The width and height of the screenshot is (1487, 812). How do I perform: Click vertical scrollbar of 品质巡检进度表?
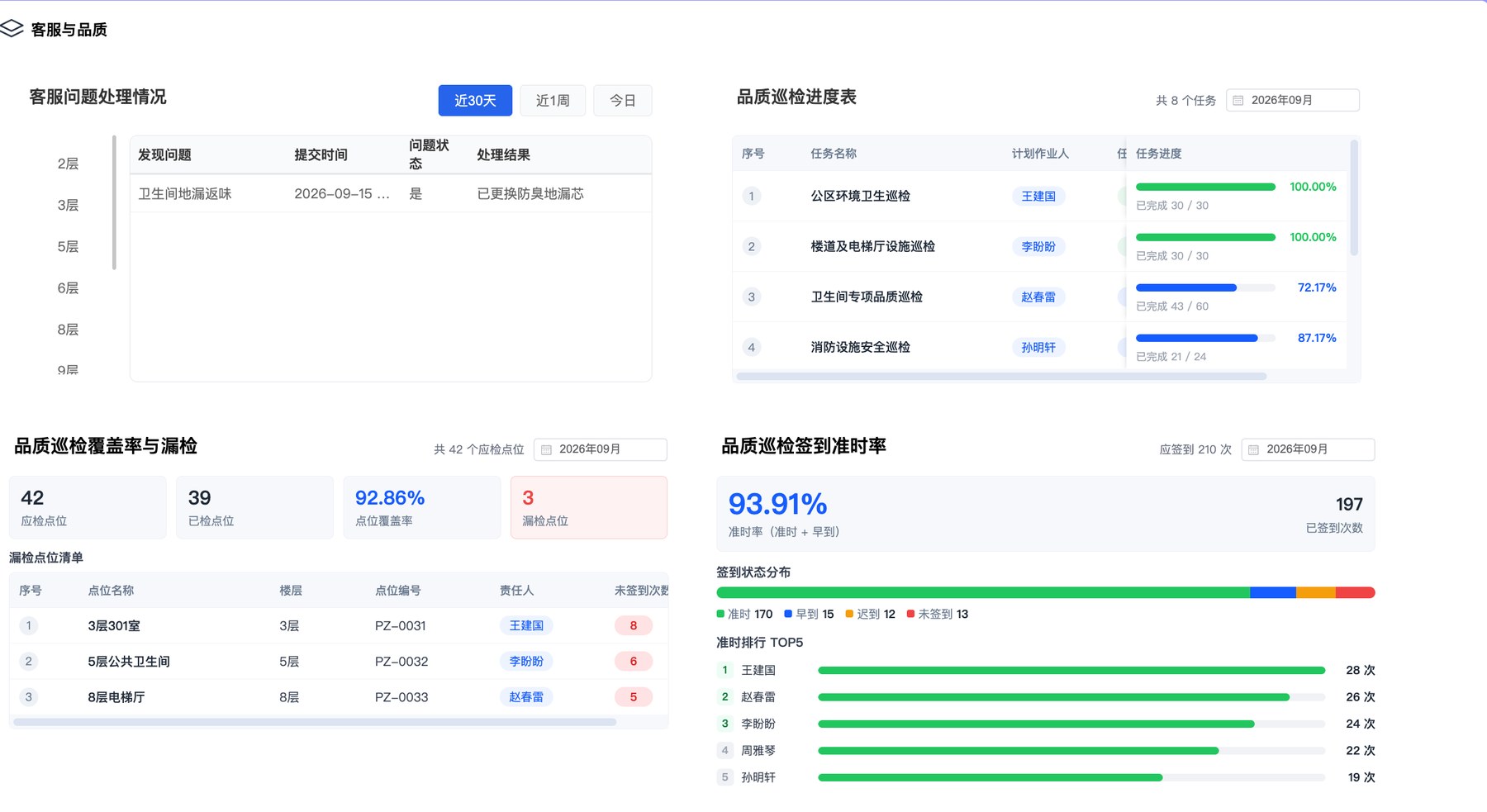coord(1354,198)
